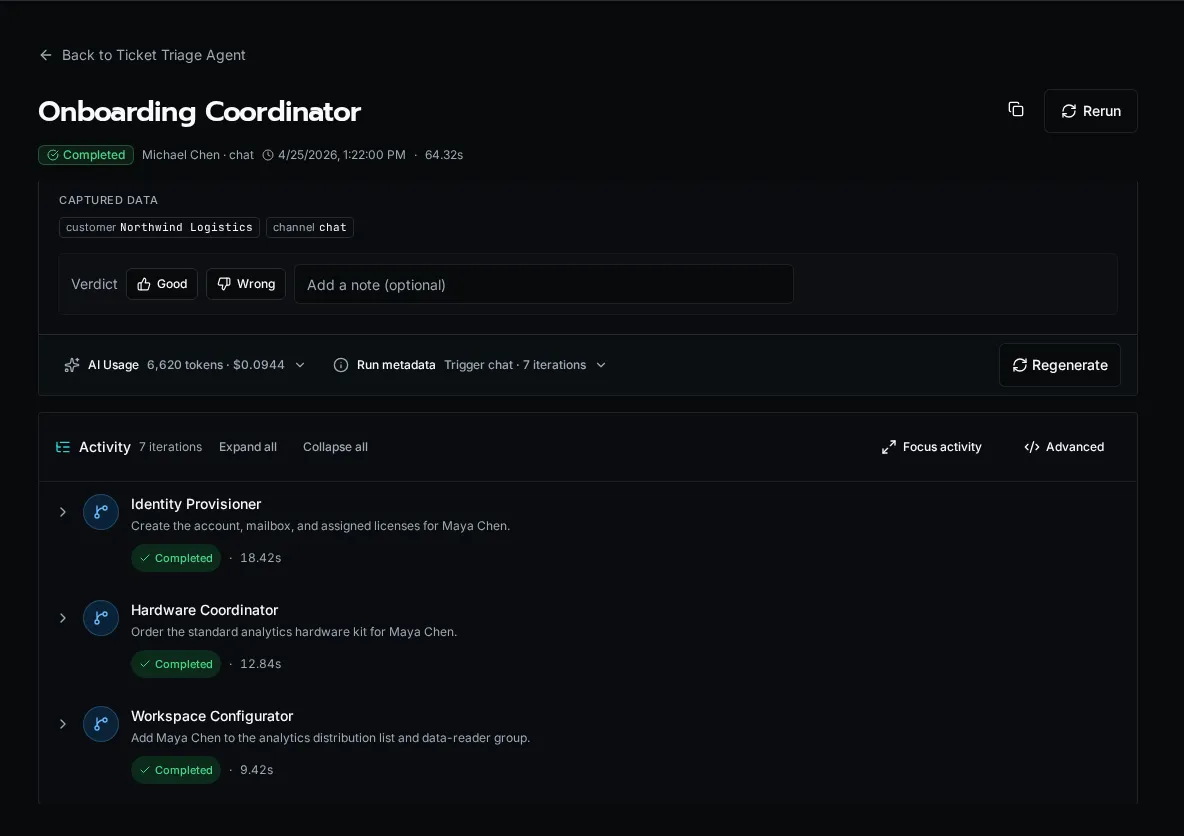Viewport: 1184px width, 836px height.
Task: Click the Run metadata info icon
Action: [341, 366]
